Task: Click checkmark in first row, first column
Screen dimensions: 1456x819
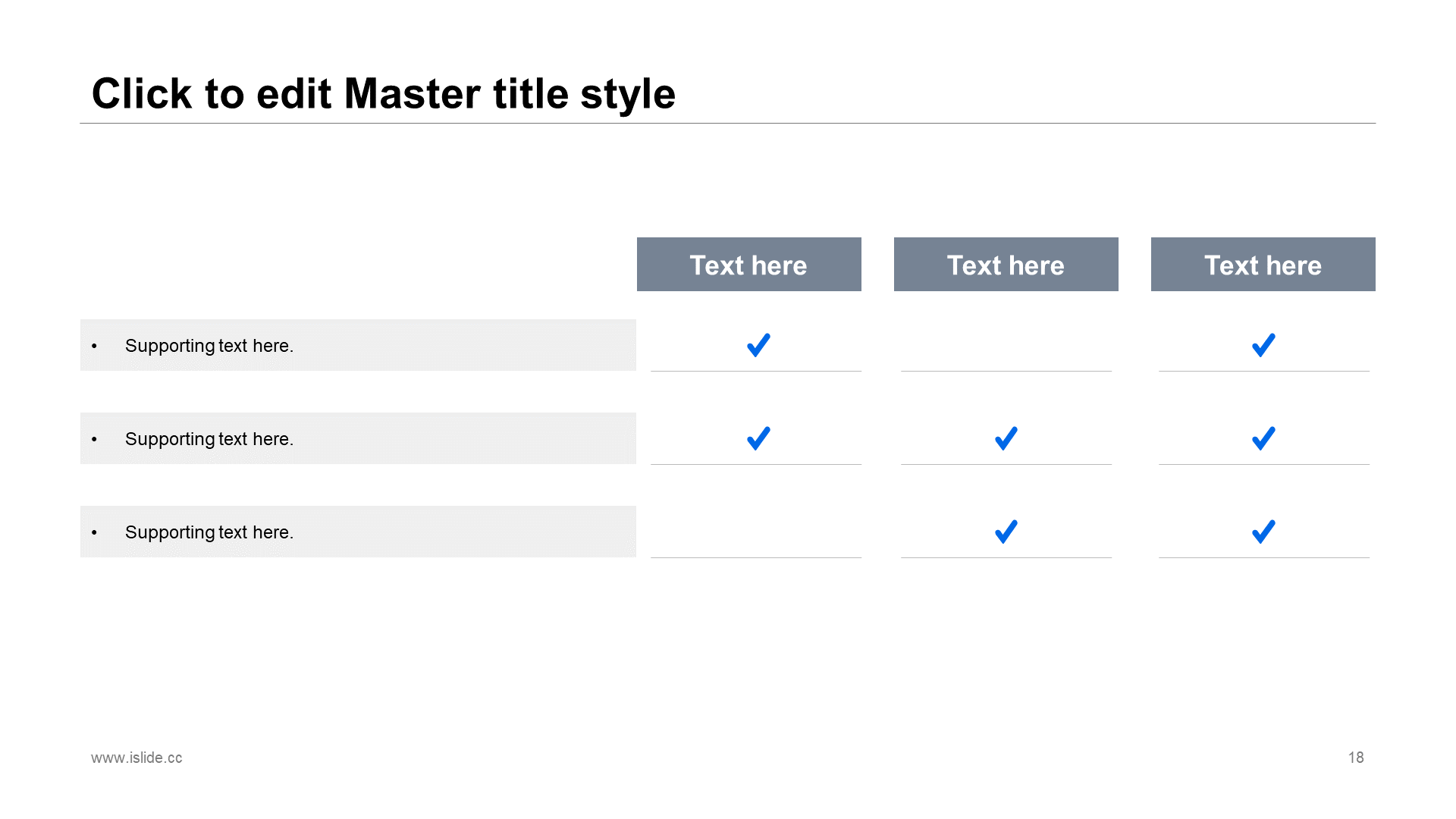Action: [x=758, y=345]
